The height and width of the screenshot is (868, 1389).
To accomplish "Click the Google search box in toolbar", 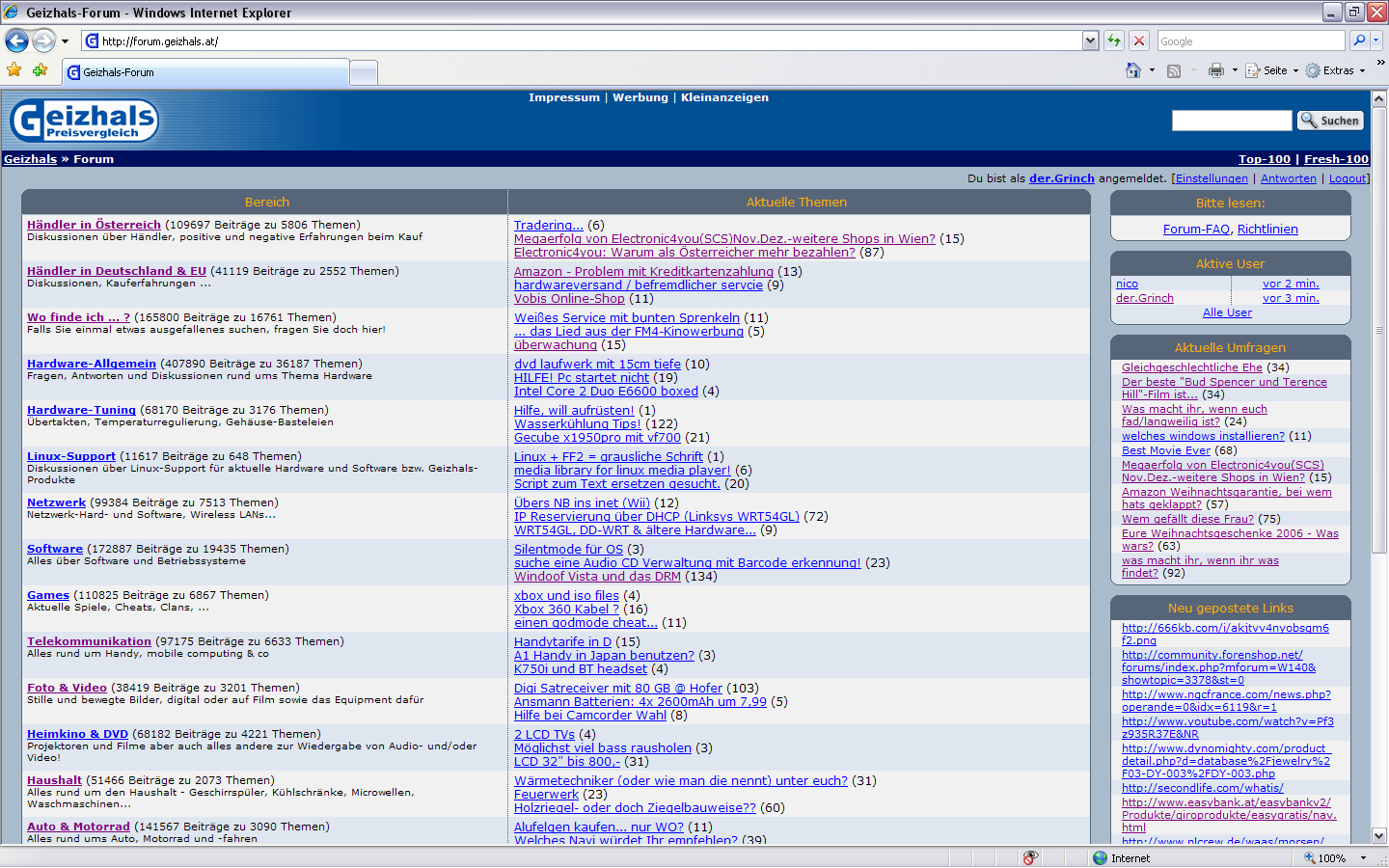I will click(x=1250, y=41).
